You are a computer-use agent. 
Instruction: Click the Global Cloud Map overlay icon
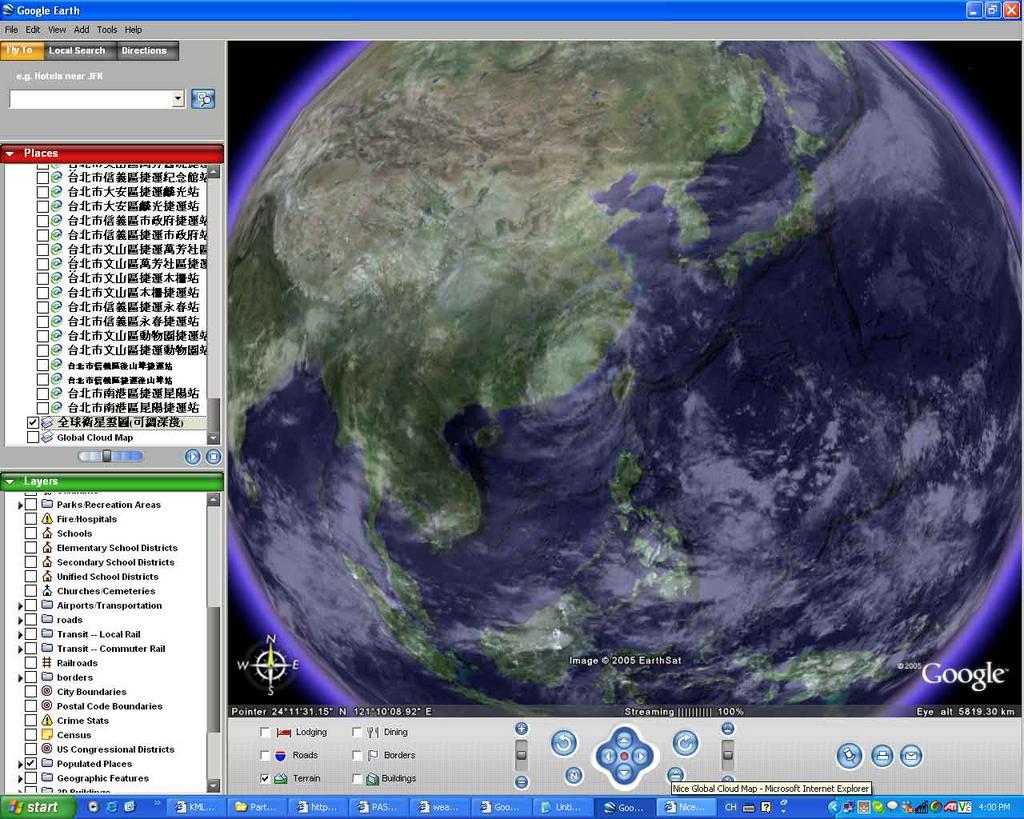pyautogui.click(x=47, y=438)
